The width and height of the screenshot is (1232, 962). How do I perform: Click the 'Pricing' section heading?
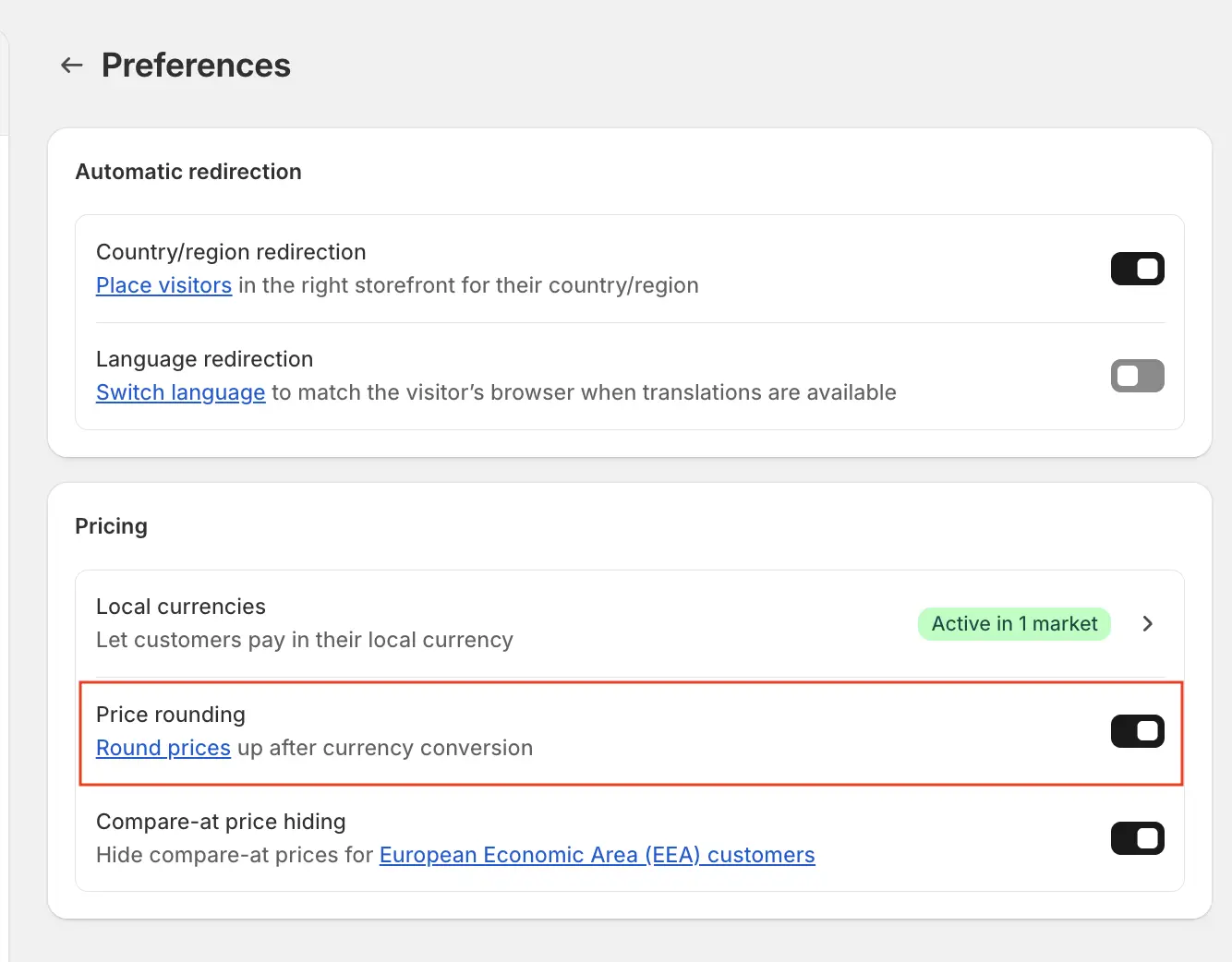[111, 526]
